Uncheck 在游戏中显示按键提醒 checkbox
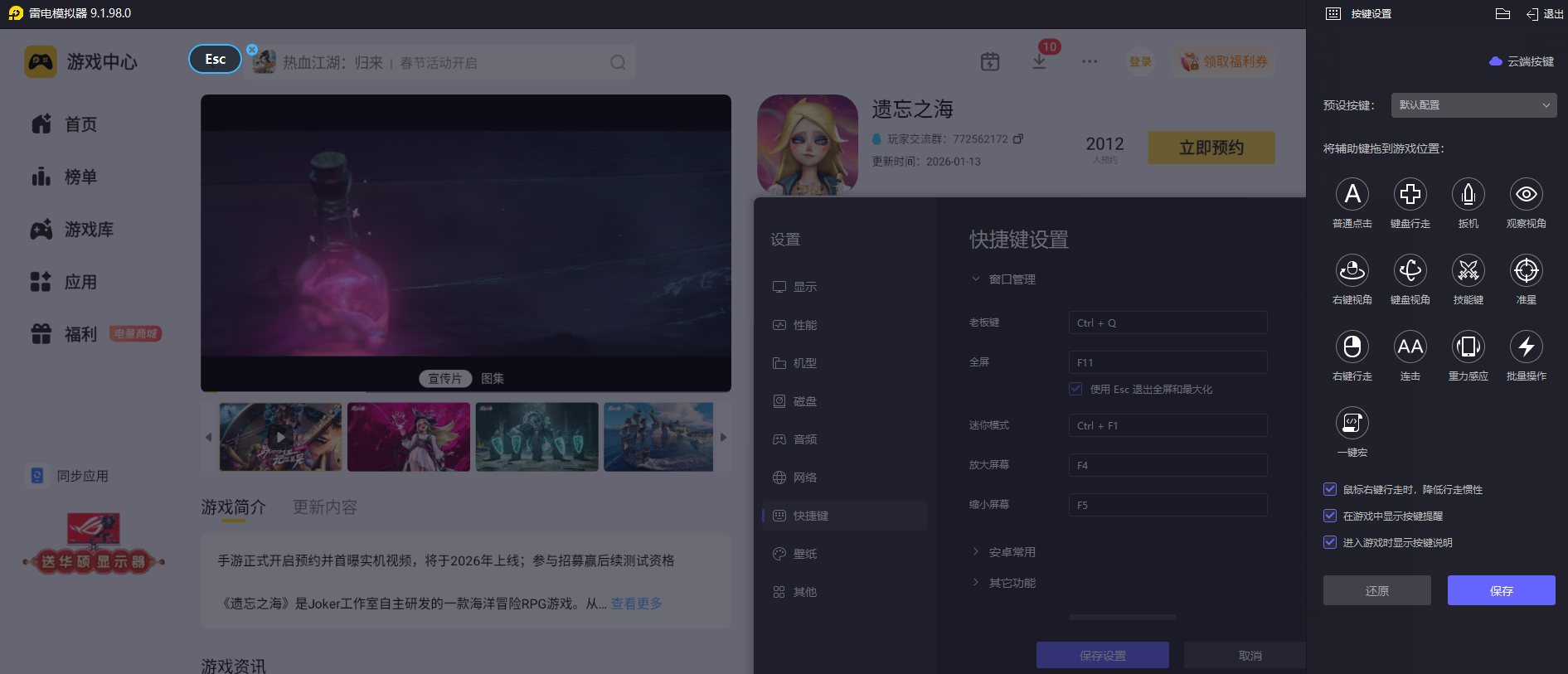Image resolution: width=1568 pixels, height=674 pixels. coord(1330,516)
